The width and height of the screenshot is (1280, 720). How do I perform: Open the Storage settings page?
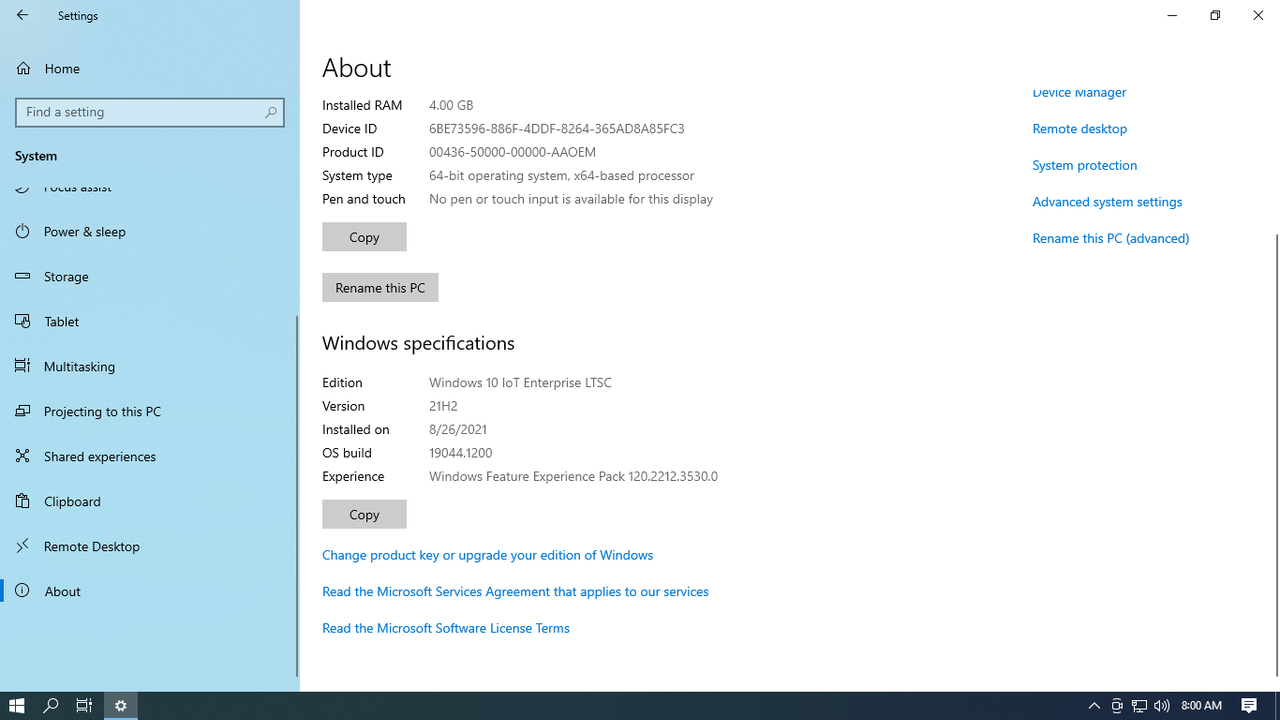click(149, 276)
